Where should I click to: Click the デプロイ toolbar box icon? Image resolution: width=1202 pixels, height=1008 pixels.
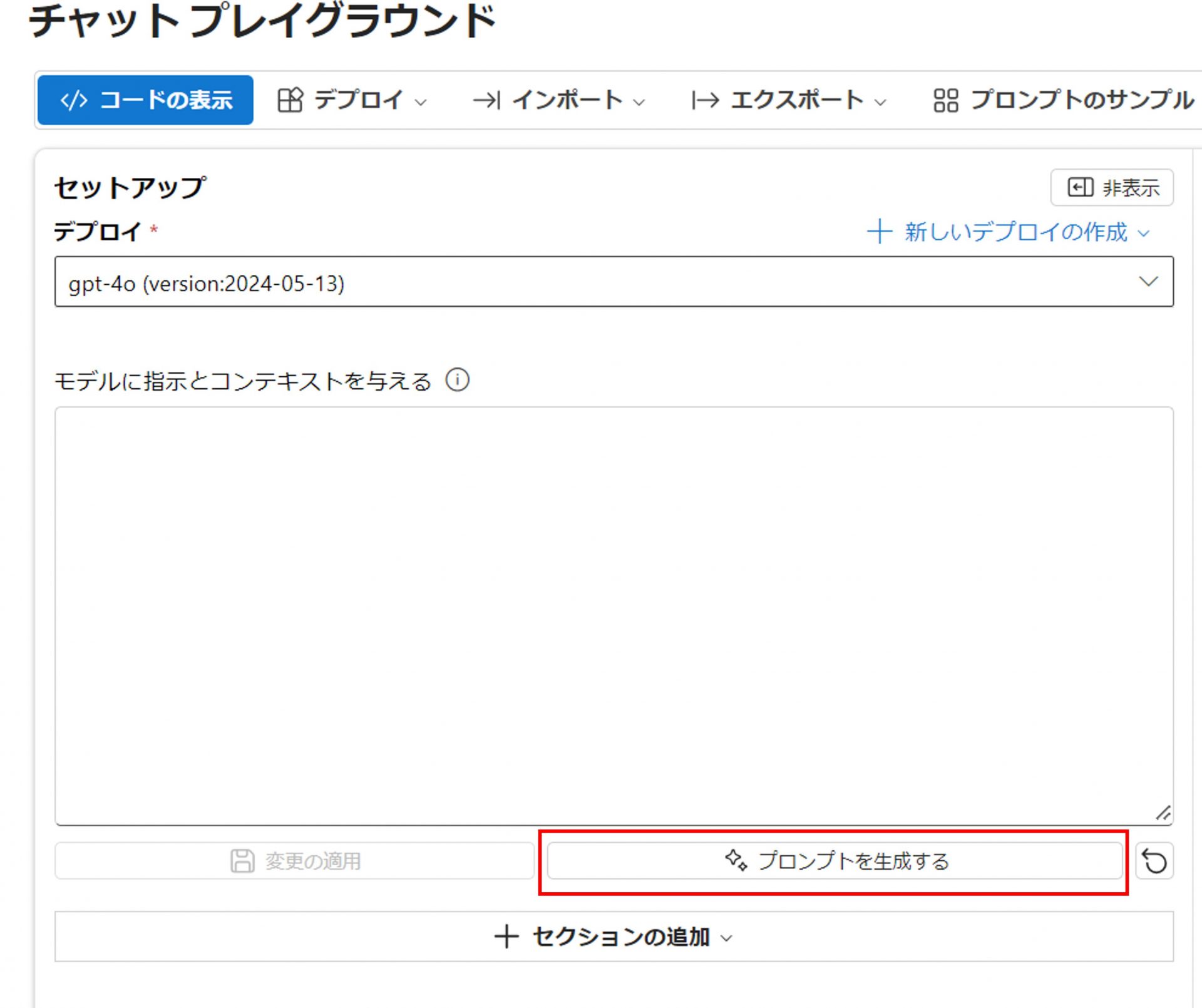[x=290, y=100]
